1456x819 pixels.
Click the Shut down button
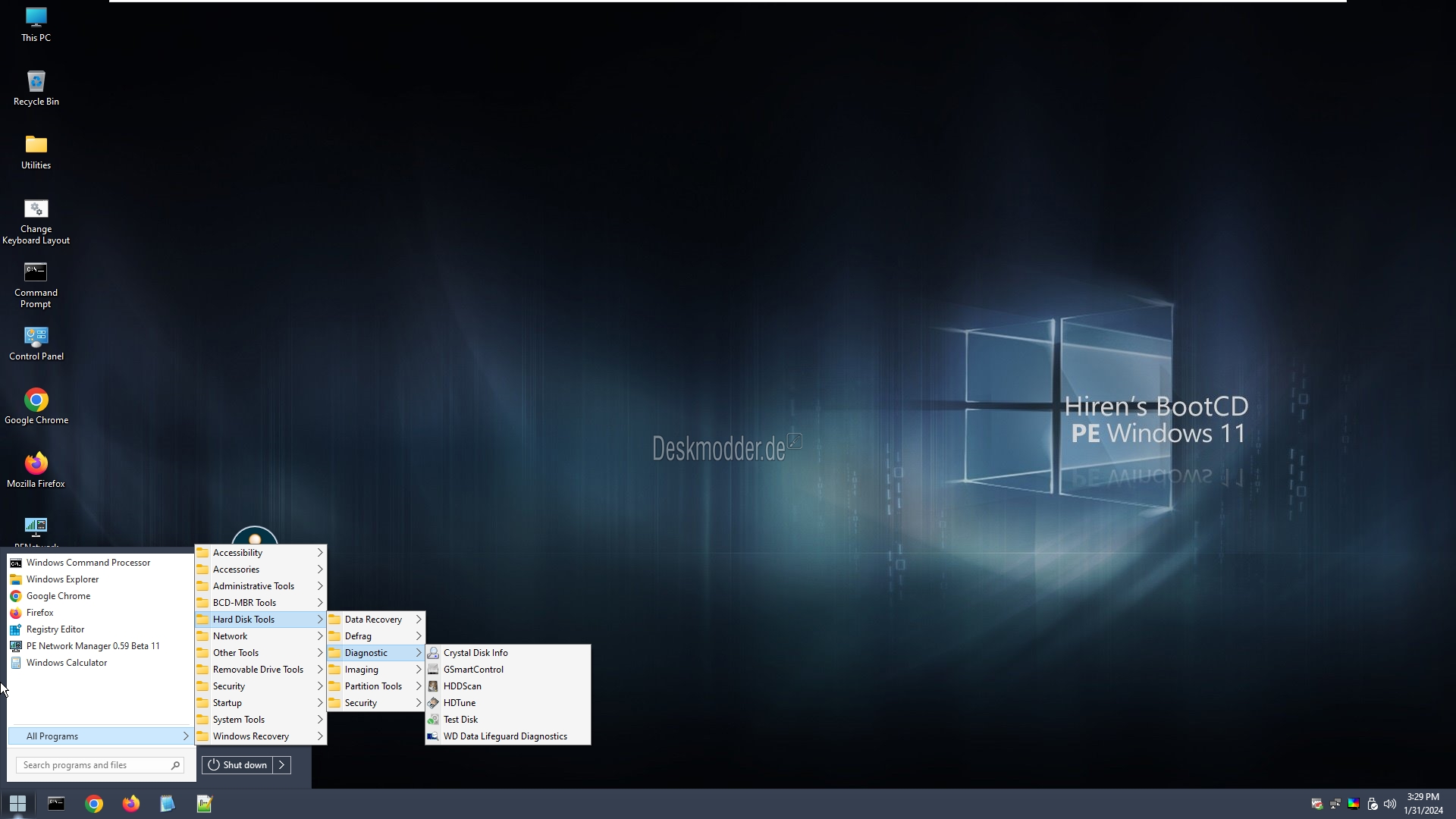tap(237, 765)
